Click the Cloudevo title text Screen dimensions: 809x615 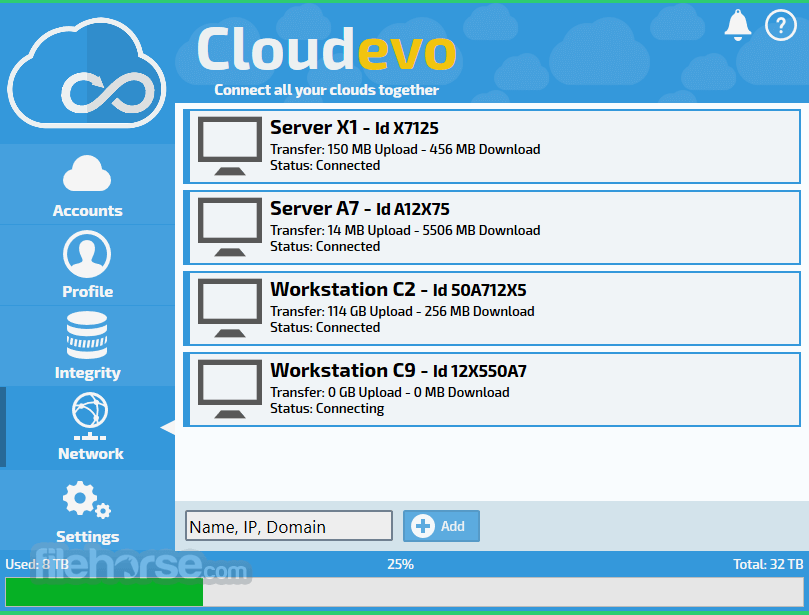click(327, 49)
